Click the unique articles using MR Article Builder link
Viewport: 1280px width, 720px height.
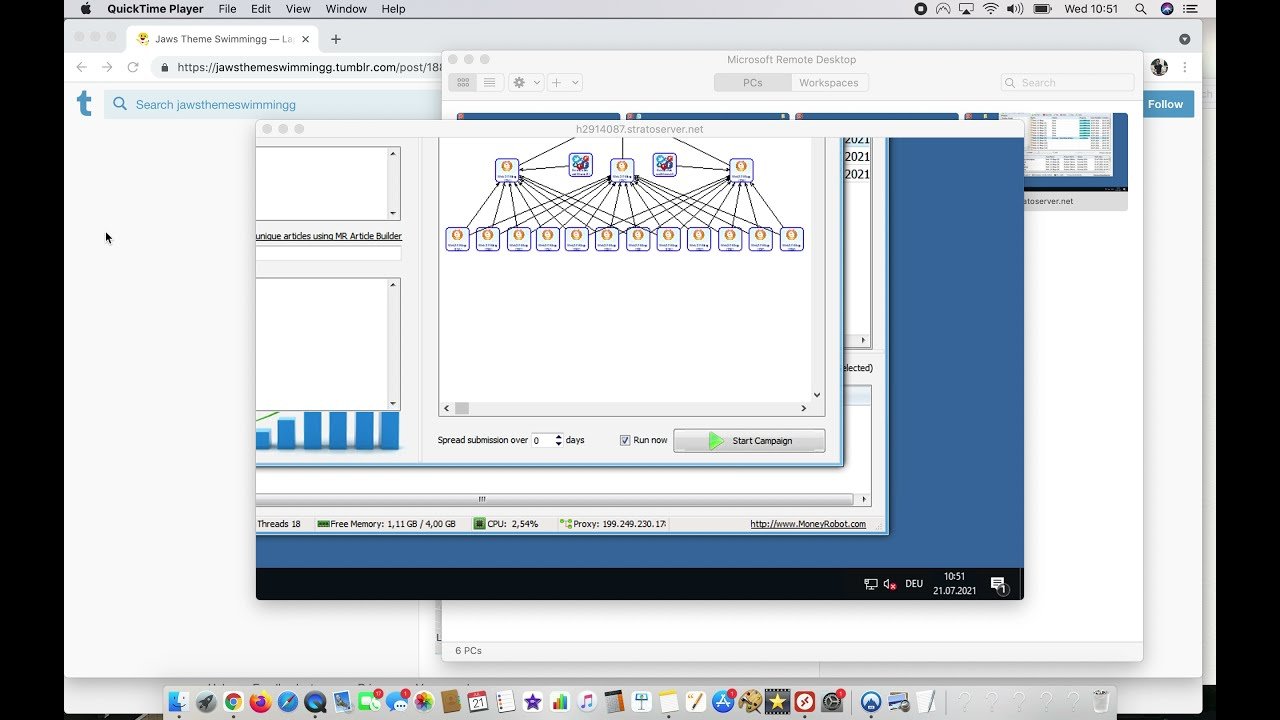point(329,236)
